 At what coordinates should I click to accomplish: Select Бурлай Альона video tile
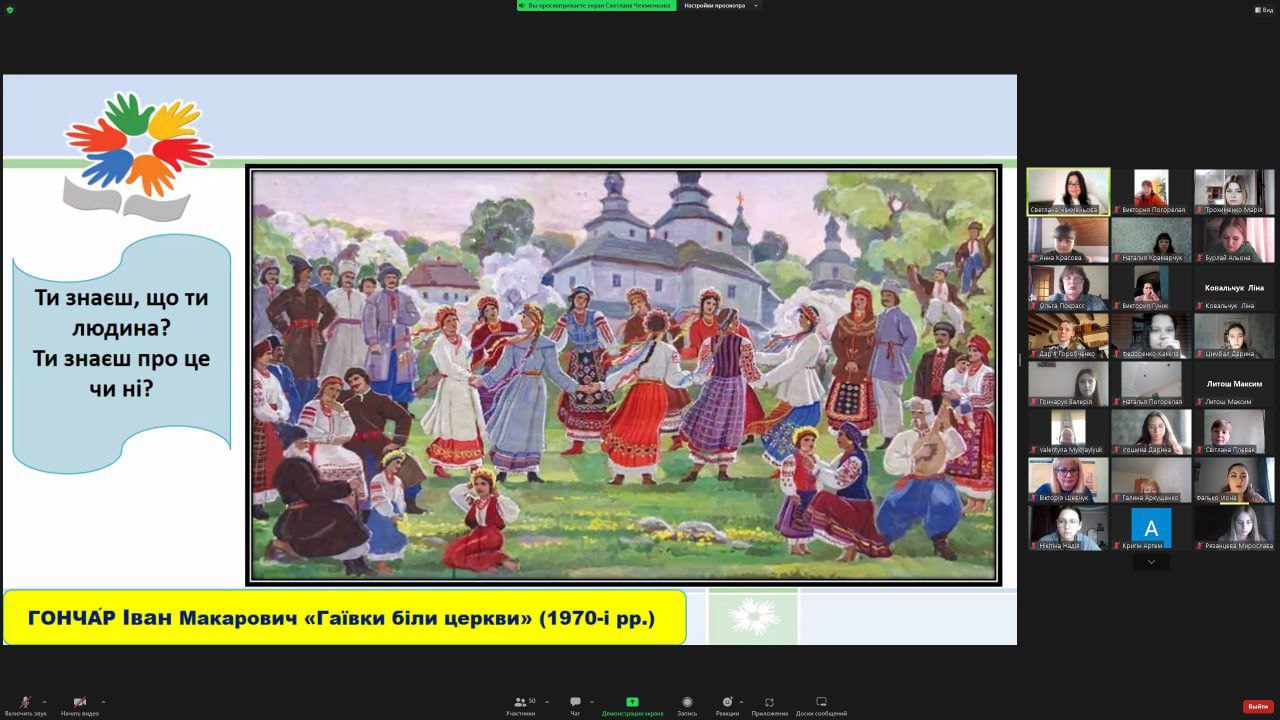[1234, 240]
